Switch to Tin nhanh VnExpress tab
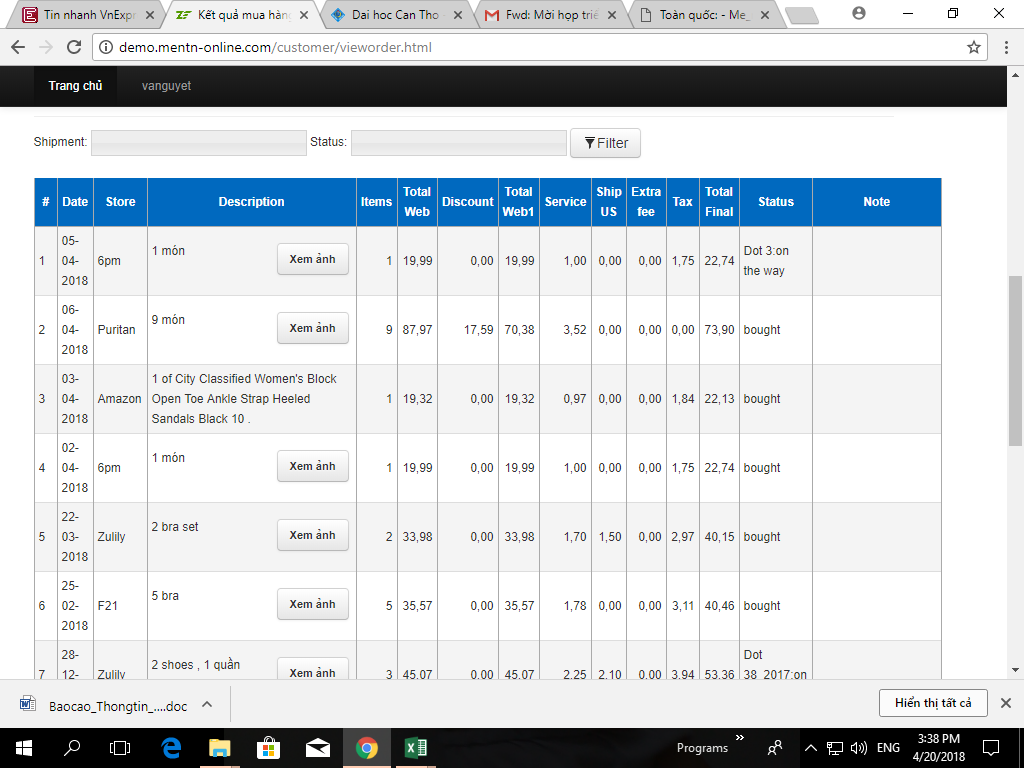The width and height of the screenshot is (1024, 768). pyautogui.click(x=88, y=15)
